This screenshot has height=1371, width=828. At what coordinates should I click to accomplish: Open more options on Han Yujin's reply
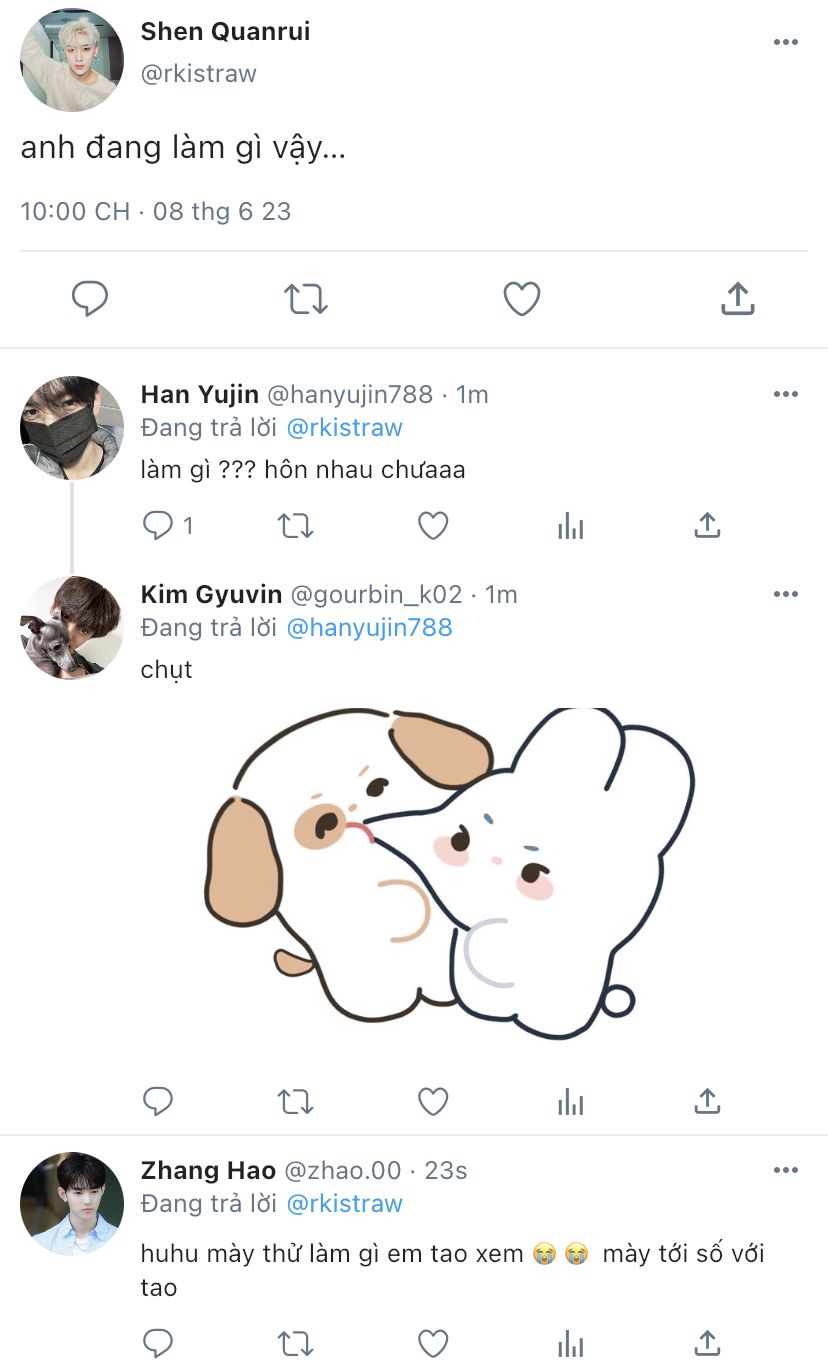(786, 394)
